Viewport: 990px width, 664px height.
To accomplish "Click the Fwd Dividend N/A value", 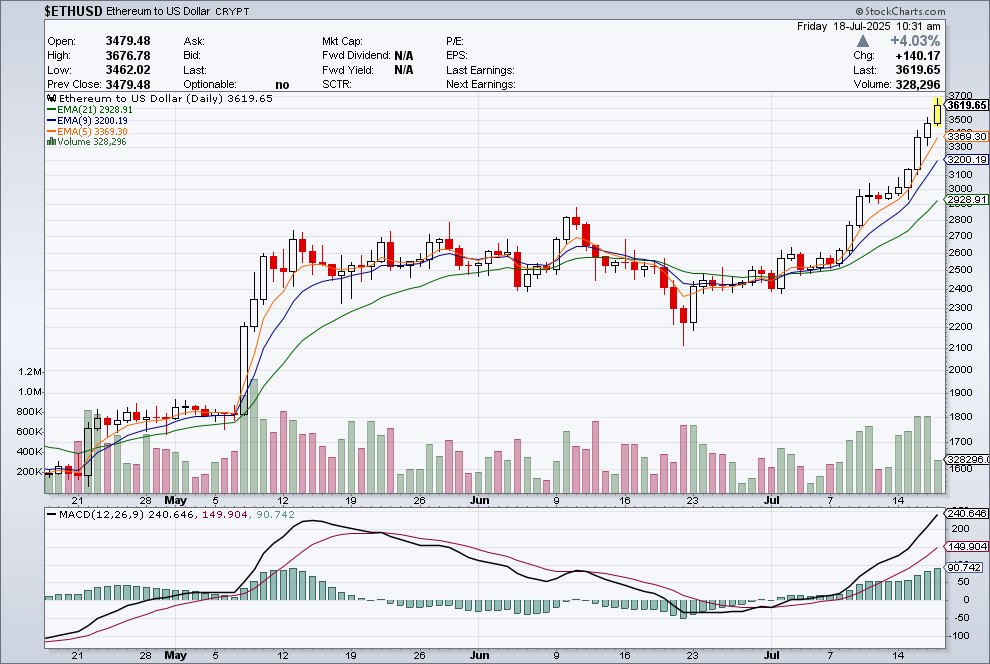I will tap(403, 56).
